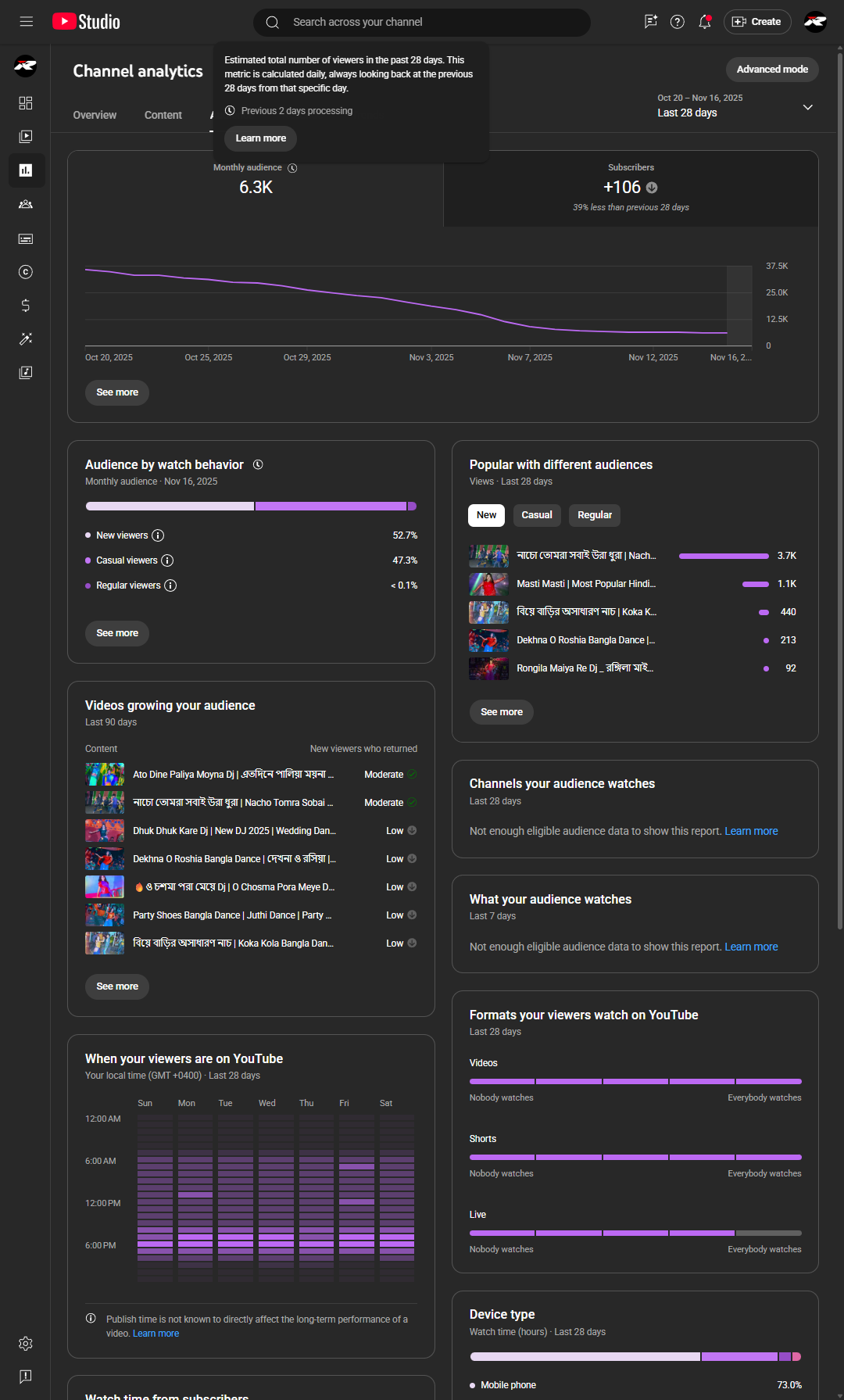Open the Dashboard icon in sidebar
Screen dimensions: 844x1400
(x=26, y=103)
